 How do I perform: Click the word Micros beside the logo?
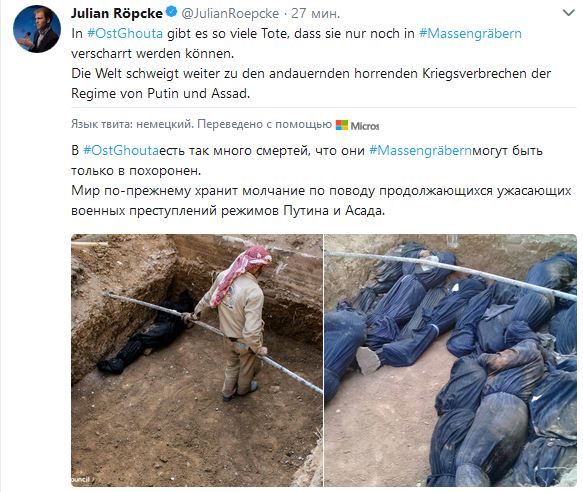pyautogui.click(x=365, y=126)
